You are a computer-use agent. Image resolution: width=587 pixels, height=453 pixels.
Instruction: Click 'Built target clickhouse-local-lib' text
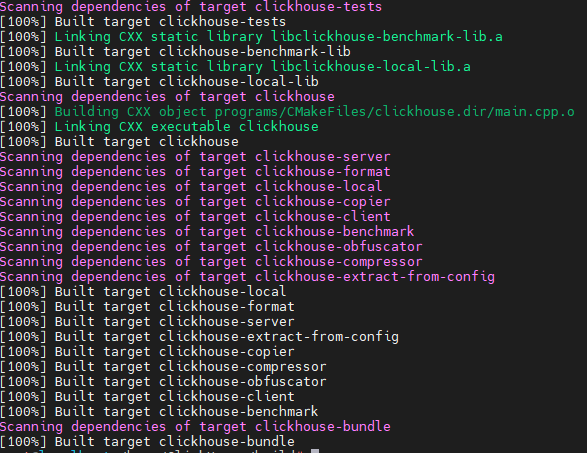tap(187, 82)
